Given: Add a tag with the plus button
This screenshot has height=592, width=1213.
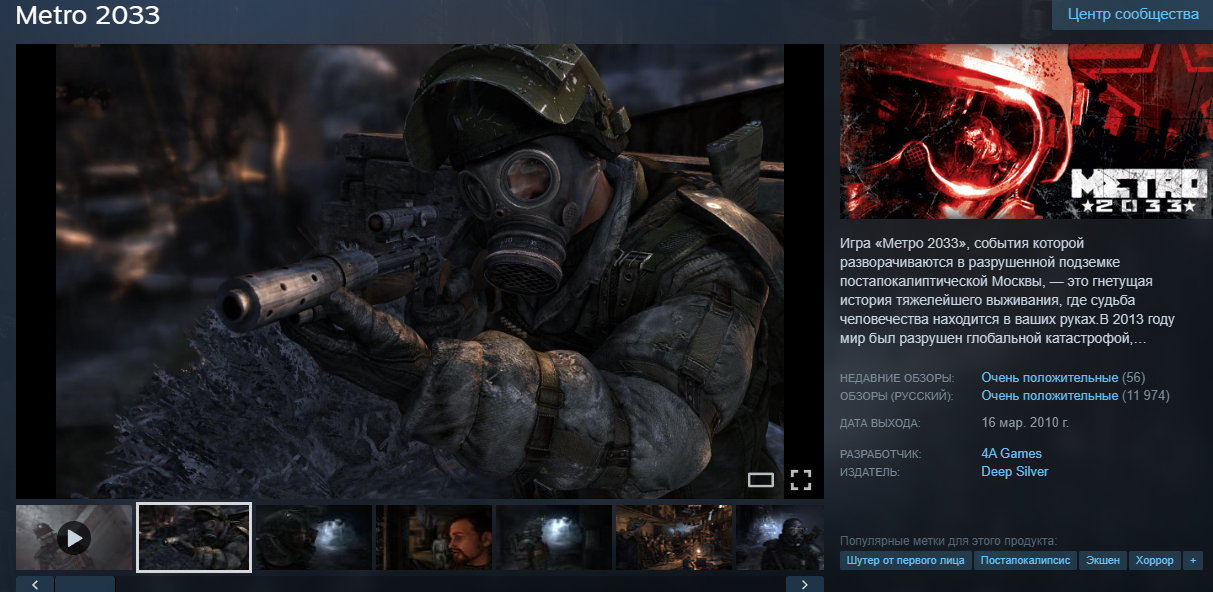Looking at the screenshot, I should point(1192,561).
